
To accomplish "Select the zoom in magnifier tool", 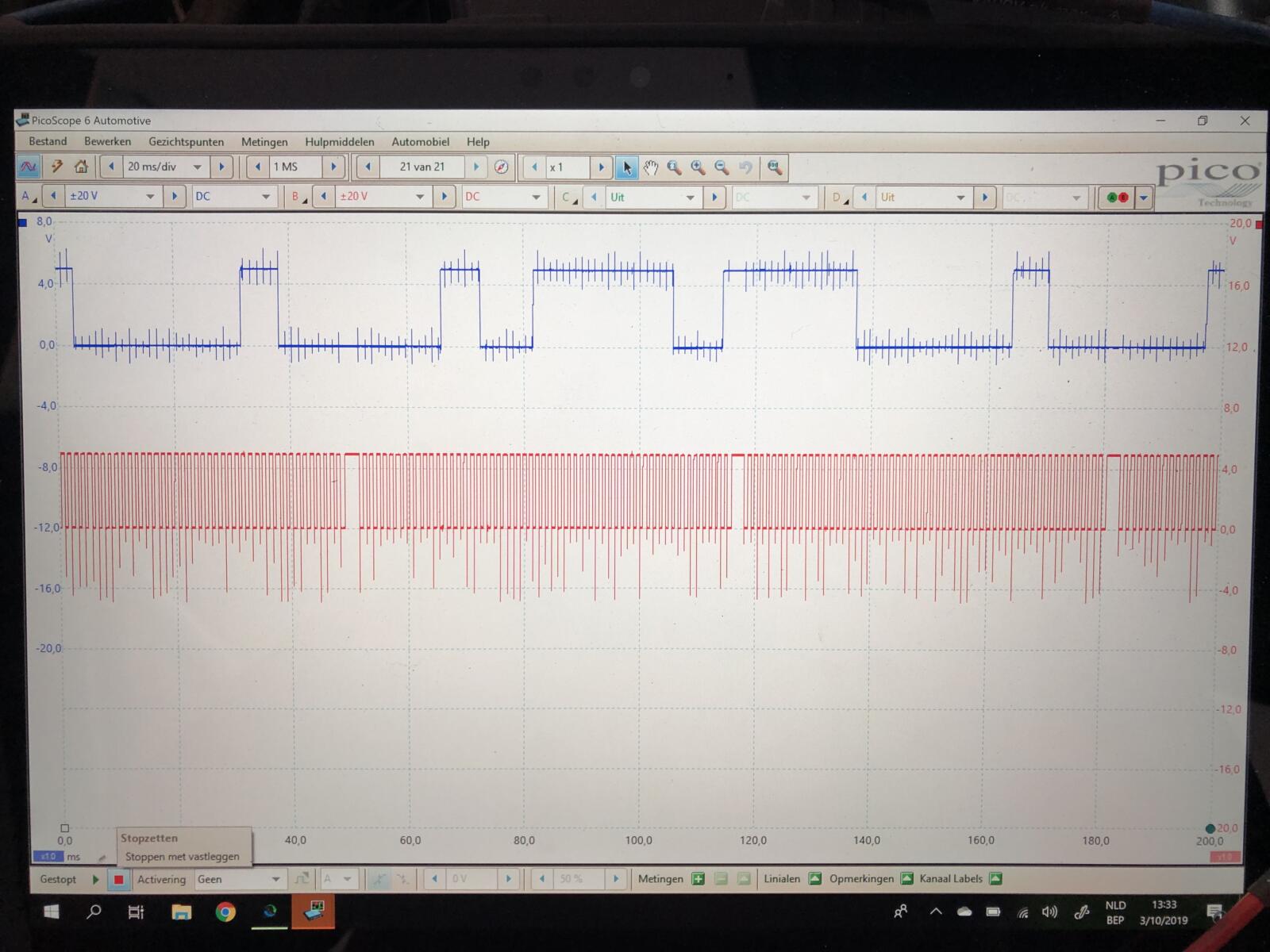I will pyautogui.click(x=698, y=167).
